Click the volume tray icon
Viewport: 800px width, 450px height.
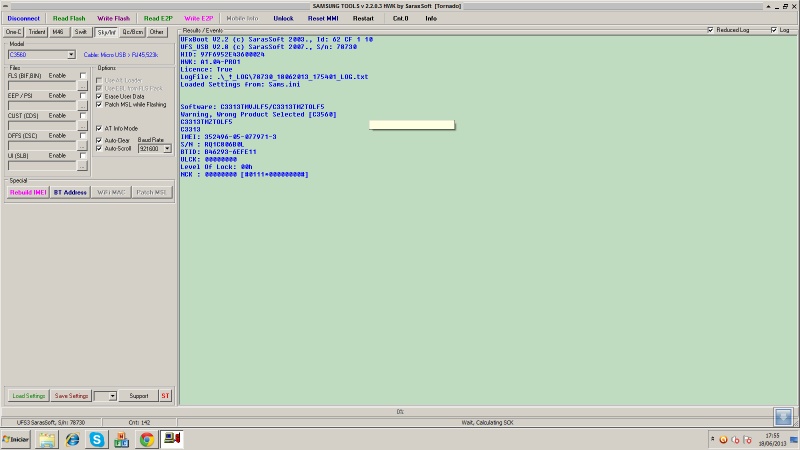pyautogui.click(x=735, y=440)
